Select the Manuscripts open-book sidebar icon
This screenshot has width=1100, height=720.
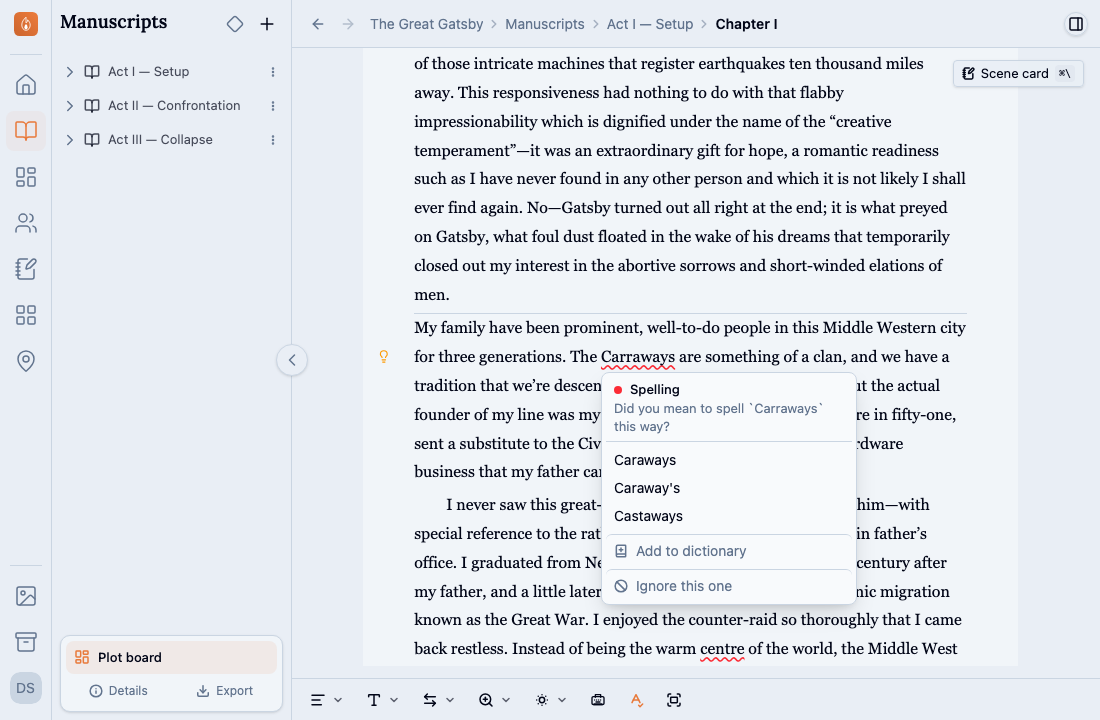[26, 131]
